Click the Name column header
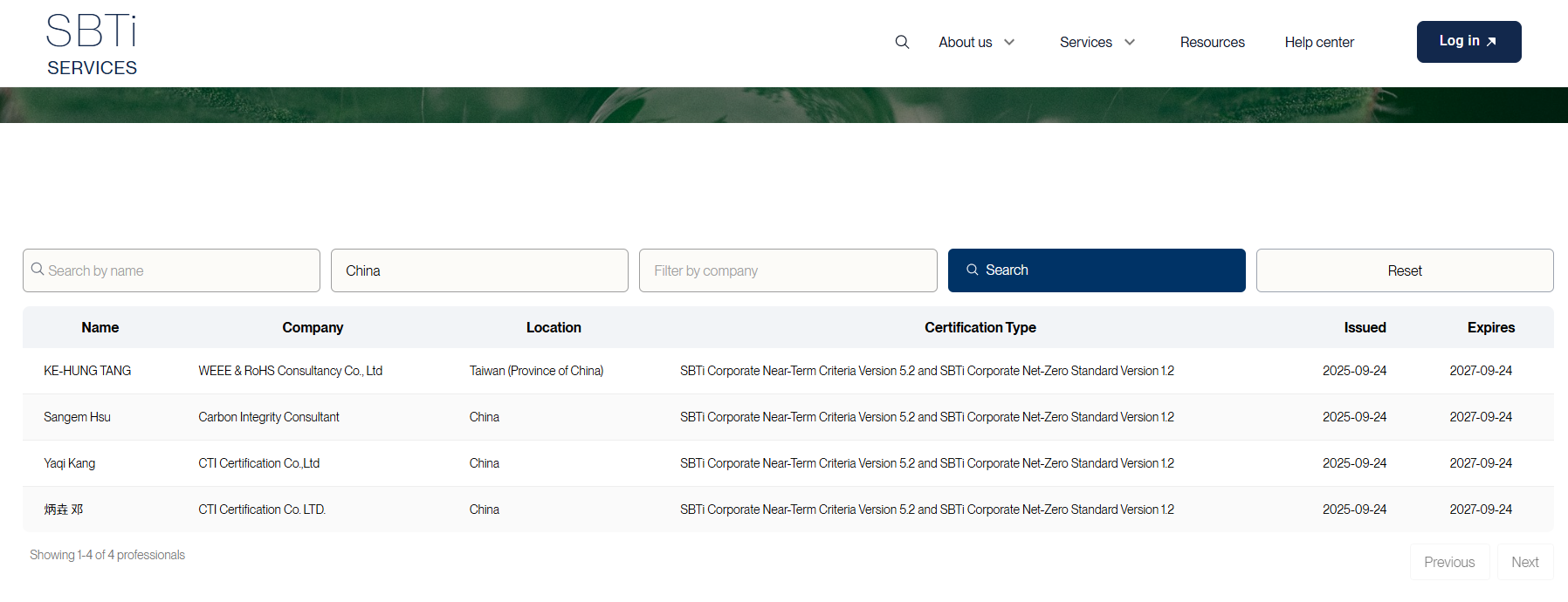This screenshot has width=1568, height=602. [x=100, y=327]
